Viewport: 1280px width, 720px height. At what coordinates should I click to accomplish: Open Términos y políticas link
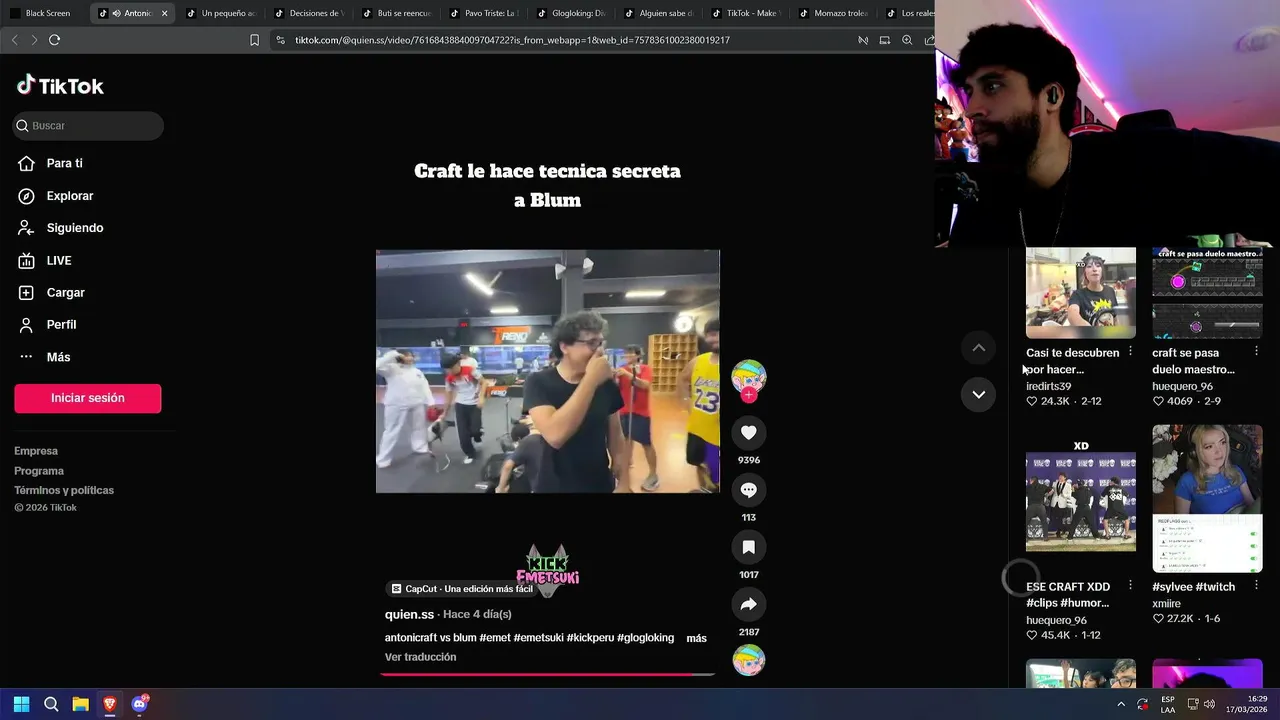pos(64,490)
